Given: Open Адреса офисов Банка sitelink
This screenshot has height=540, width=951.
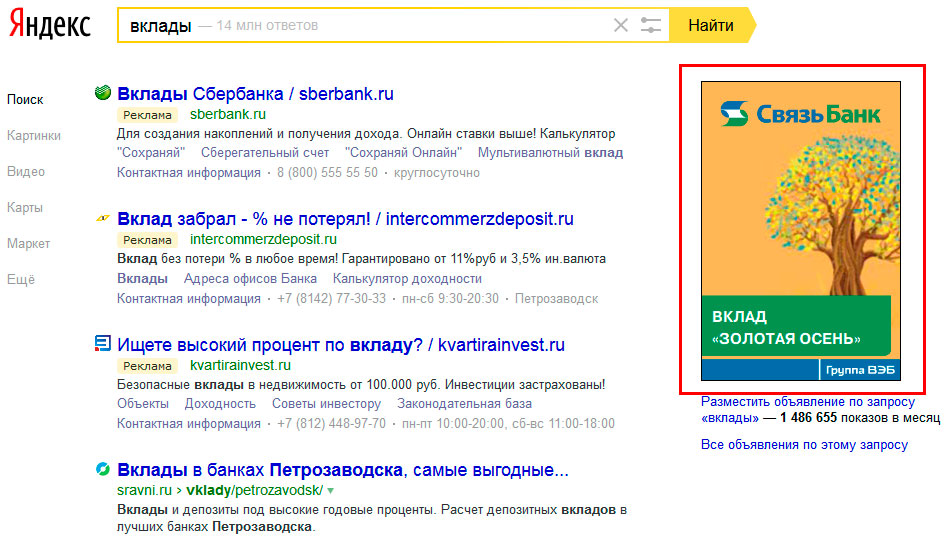Looking at the screenshot, I should click(250, 278).
